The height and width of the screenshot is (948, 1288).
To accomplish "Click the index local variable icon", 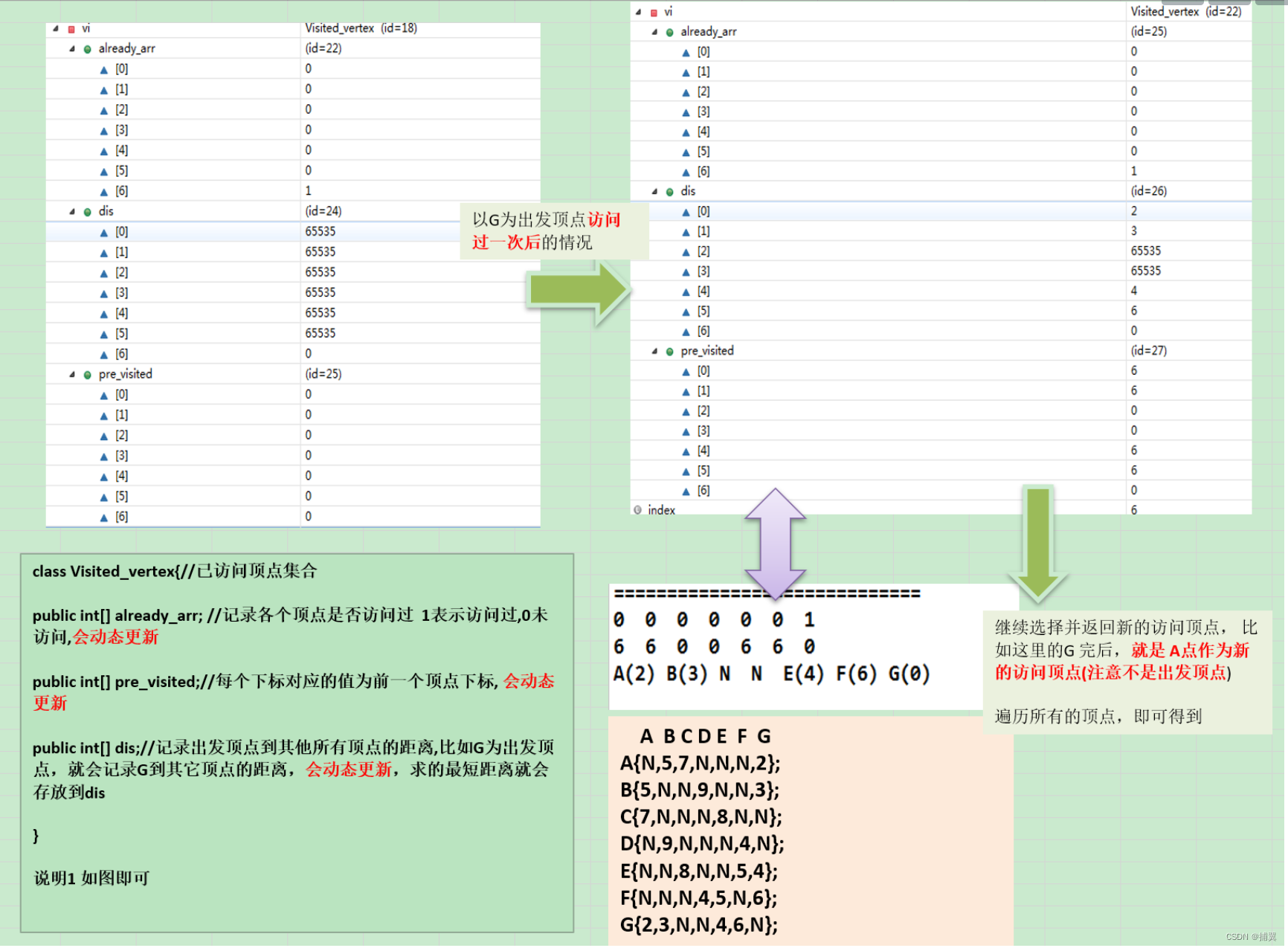I will [x=637, y=509].
